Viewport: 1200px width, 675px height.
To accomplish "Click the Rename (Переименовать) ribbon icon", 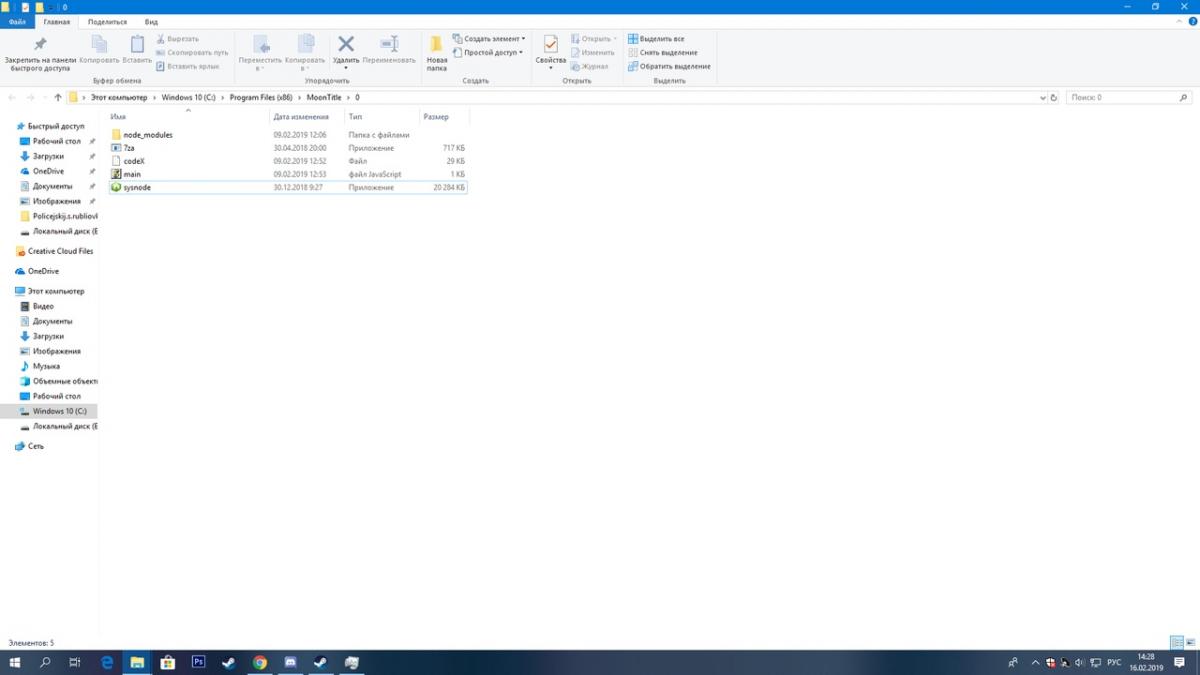I will tap(389, 45).
